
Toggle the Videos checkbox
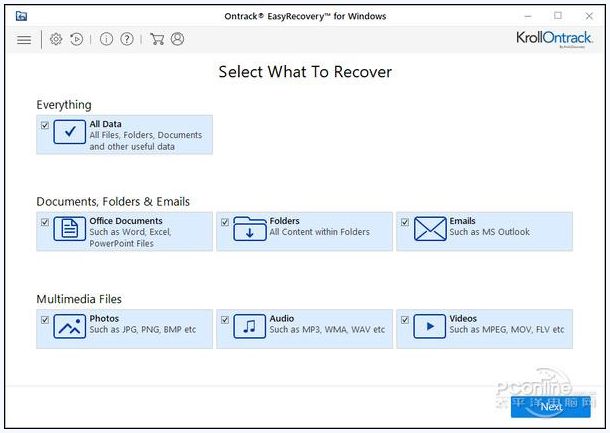(x=405, y=320)
